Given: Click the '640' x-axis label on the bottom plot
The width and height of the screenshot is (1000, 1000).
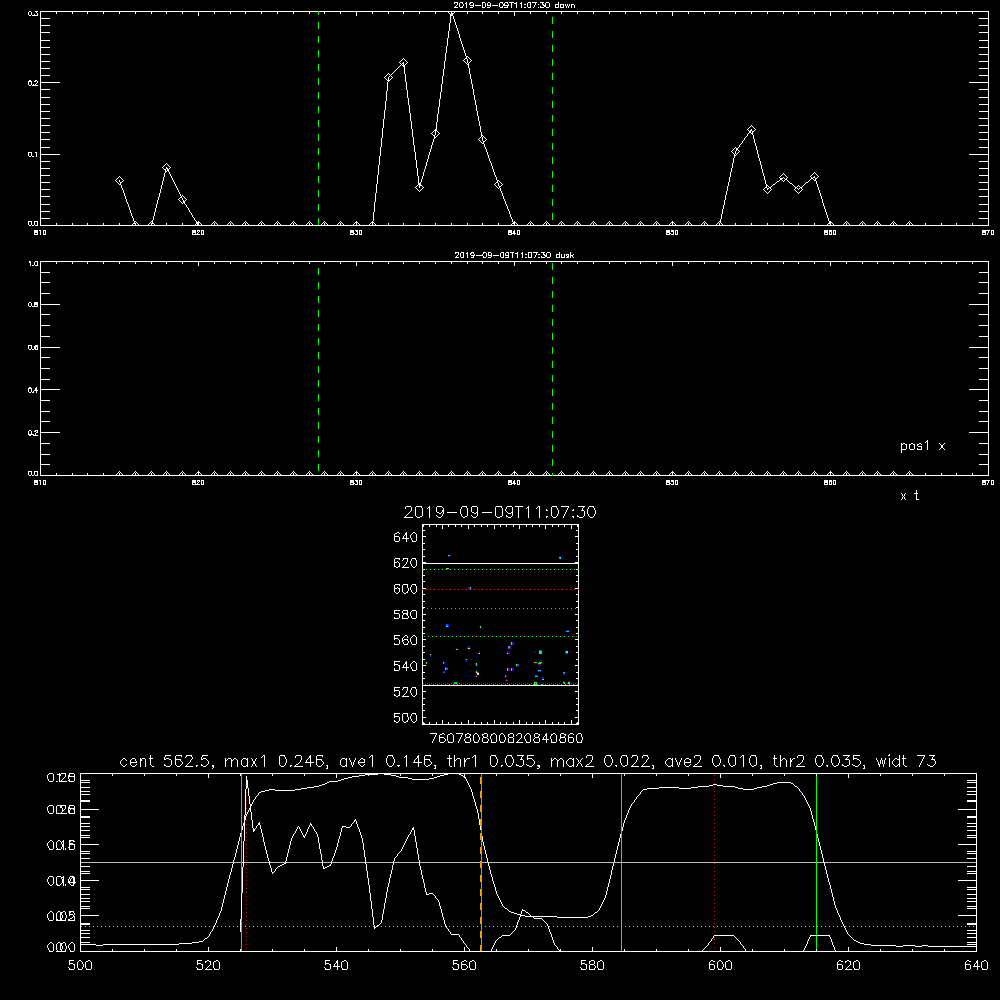Looking at the screenshot, I should tap(976, 966).
